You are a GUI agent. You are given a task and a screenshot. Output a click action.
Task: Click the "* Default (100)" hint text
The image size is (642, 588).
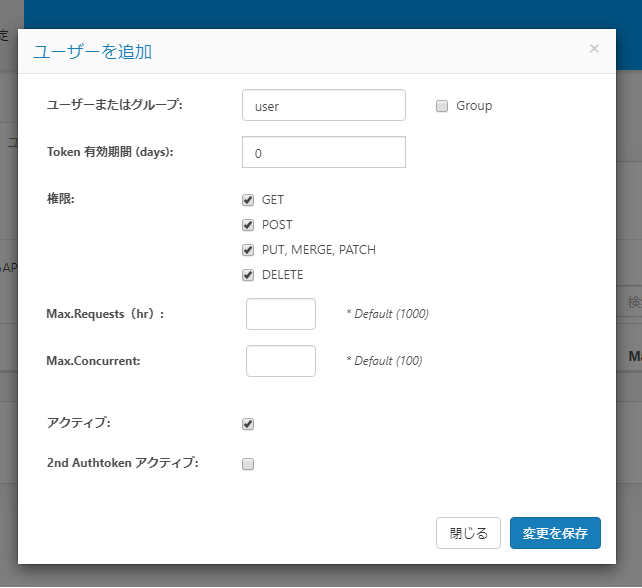click(x=384, y=361)
